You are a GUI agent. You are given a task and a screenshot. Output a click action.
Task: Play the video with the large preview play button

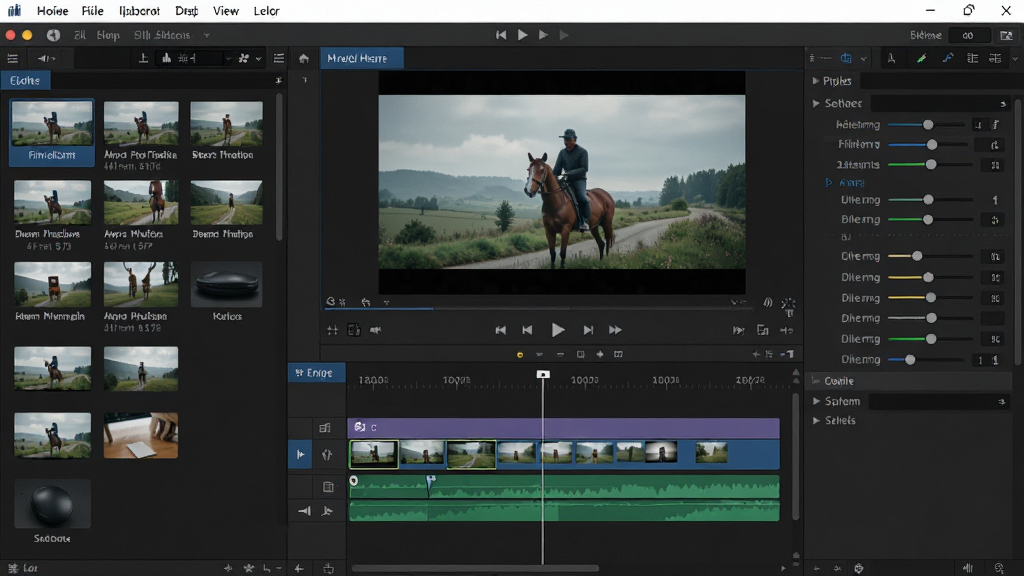pyautogui.click(x=558, y=330)
